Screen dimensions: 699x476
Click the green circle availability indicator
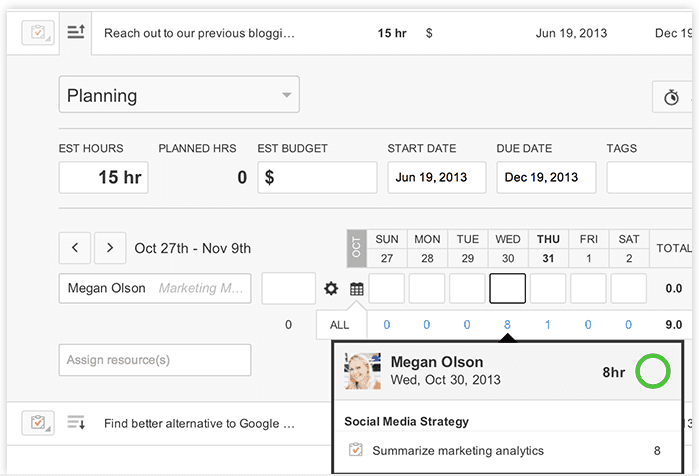tap(653, 372)
